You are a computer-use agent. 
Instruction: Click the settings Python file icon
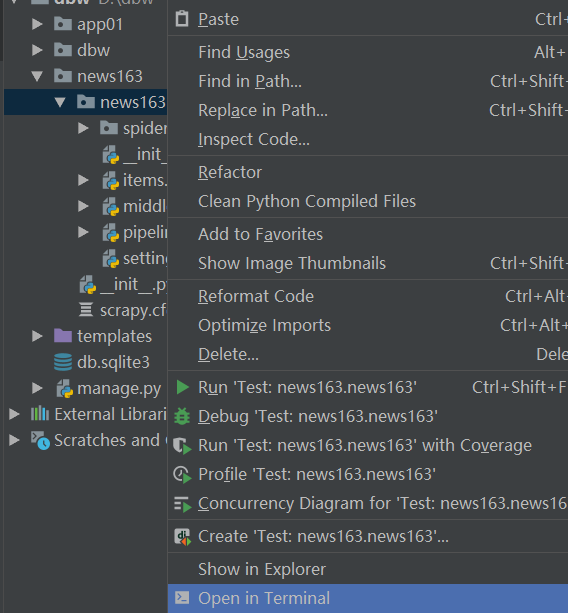coord(111,258)
